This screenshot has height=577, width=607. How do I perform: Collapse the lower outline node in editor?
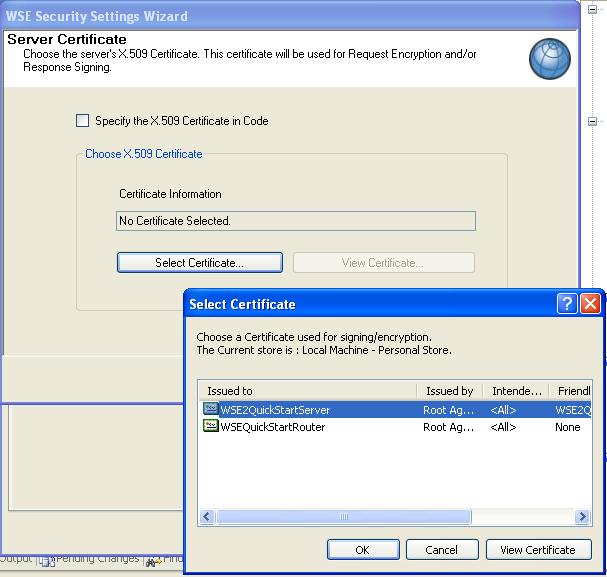pos(592,121)
